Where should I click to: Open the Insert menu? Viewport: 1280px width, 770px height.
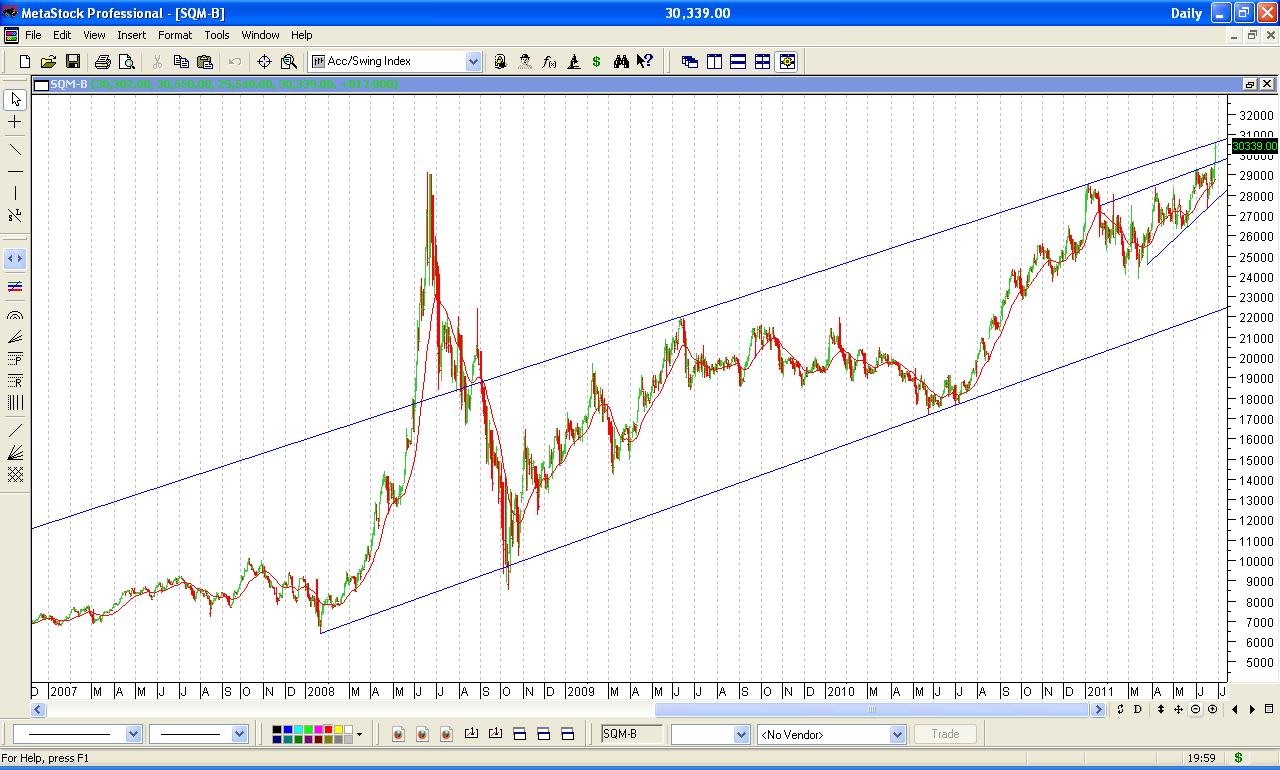coord(131,35)
